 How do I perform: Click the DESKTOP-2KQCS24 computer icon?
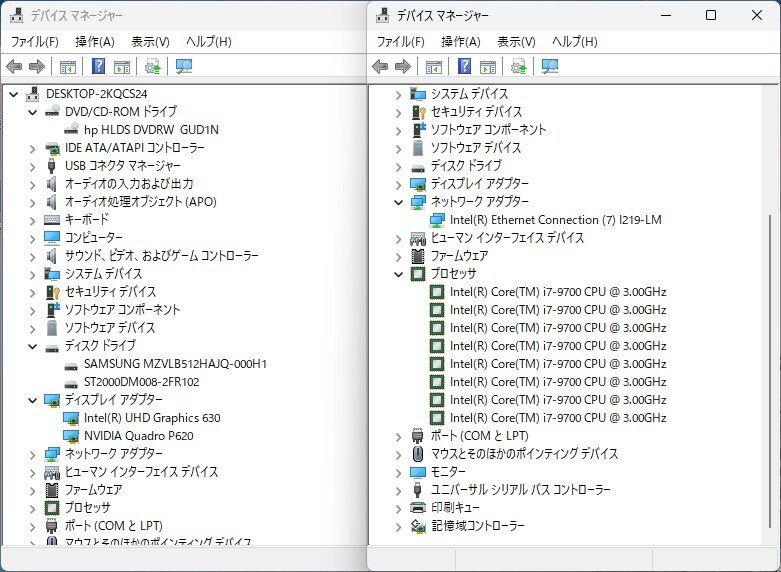[x=33, y=94]
